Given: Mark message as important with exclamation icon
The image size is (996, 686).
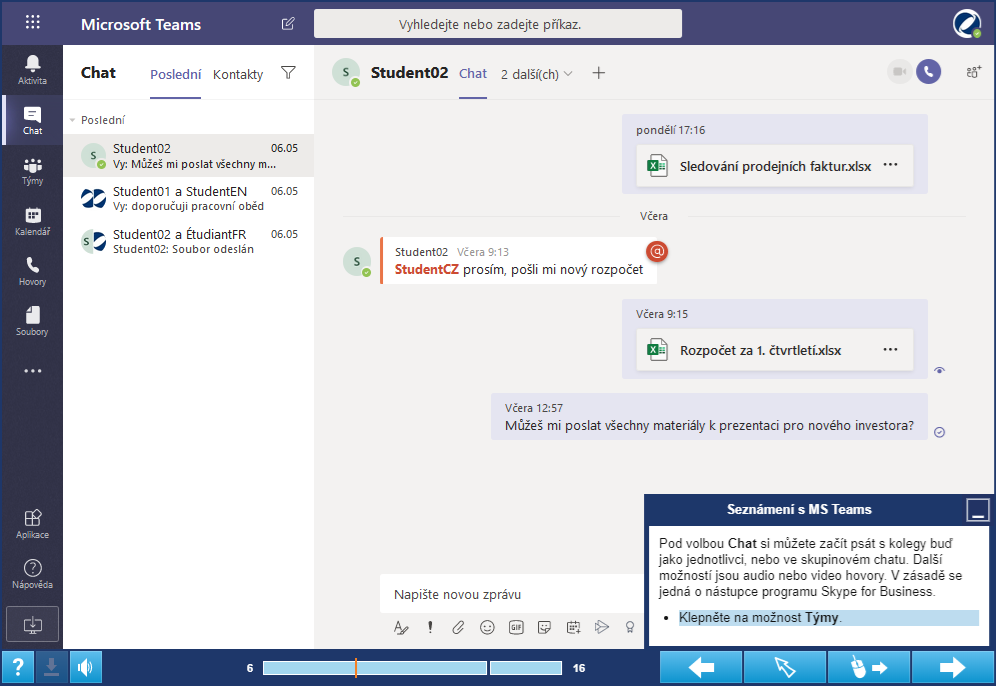Looking at the screenshot, I should coord(430,628).
